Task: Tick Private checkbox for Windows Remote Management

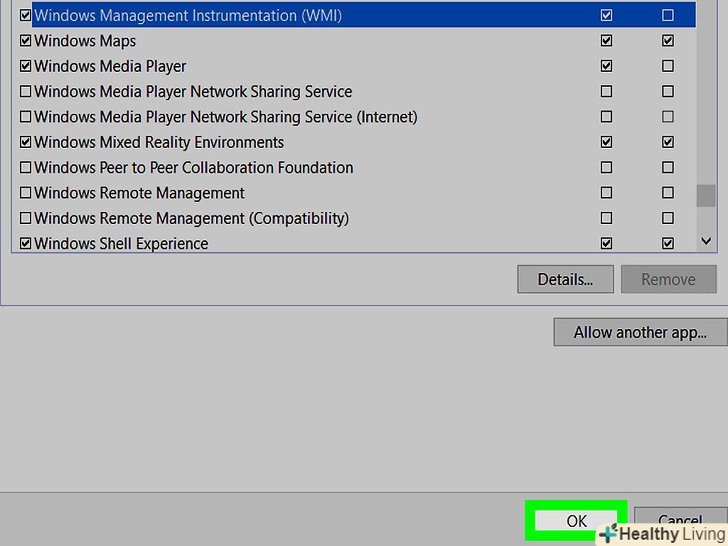Action: pyautogui.click(x=606, y=193)
